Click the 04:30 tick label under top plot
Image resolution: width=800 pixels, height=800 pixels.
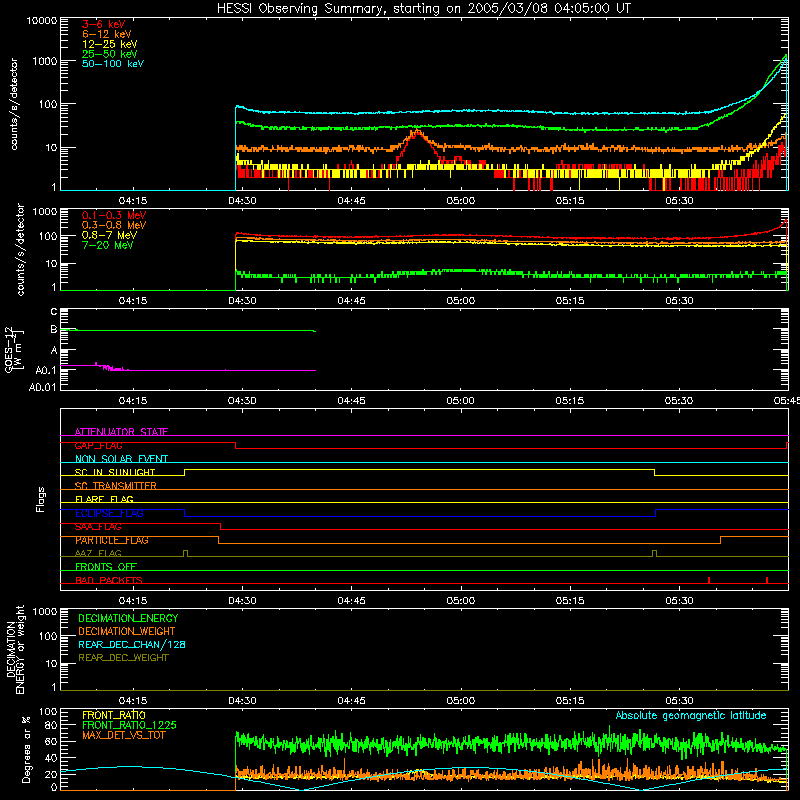(x=242, y=201)
